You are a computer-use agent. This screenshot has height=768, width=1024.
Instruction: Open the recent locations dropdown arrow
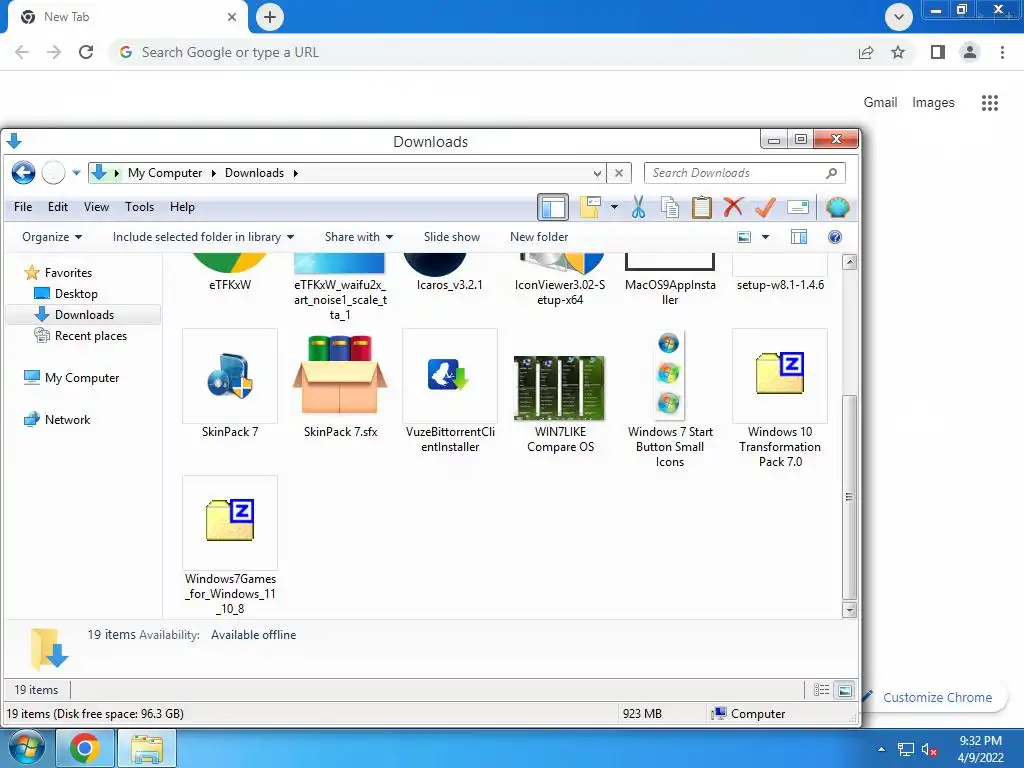(76, 173)
